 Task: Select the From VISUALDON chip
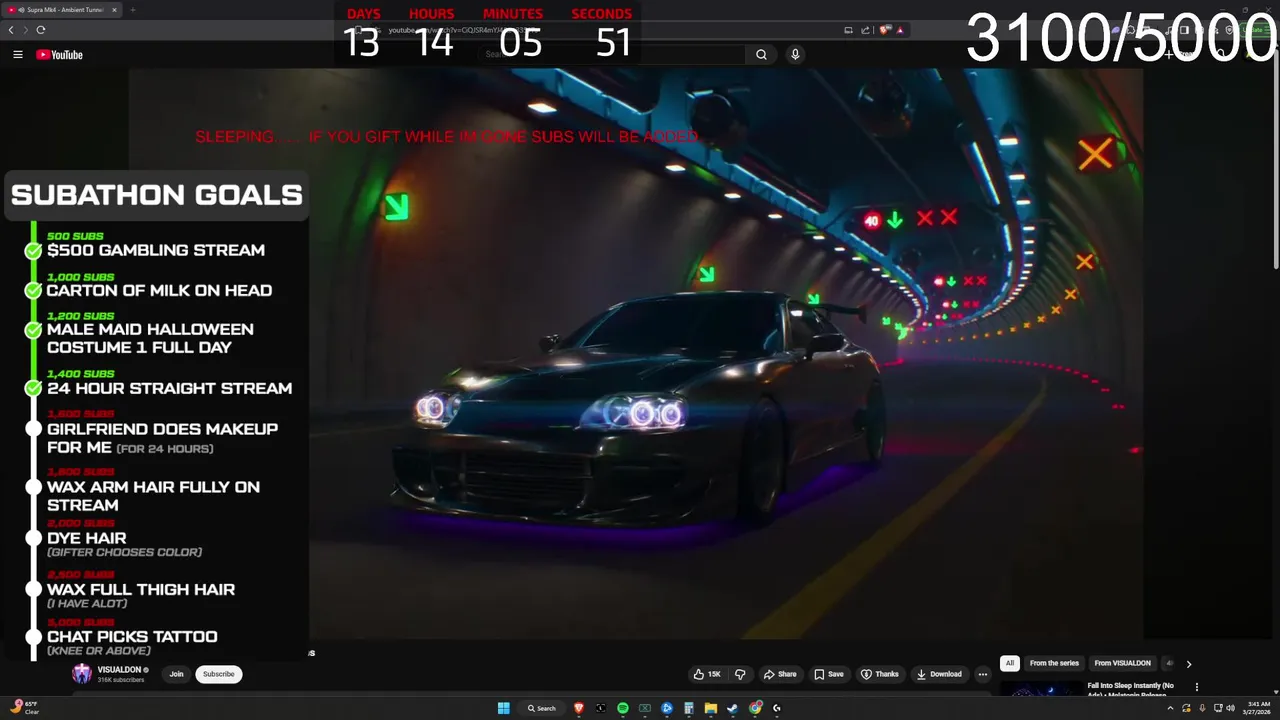pos(1122,663)
